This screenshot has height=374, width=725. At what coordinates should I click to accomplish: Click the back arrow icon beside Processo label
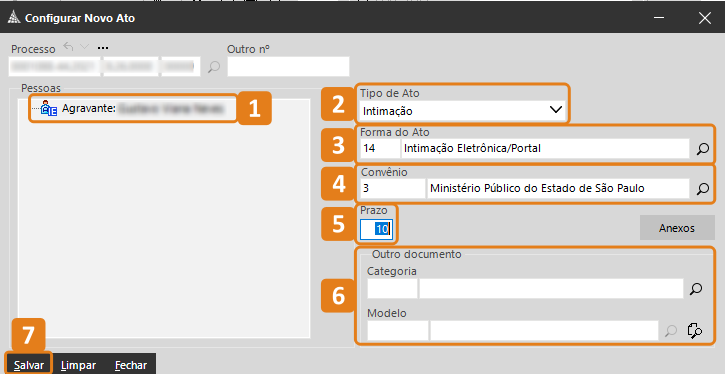click(68, 47)
